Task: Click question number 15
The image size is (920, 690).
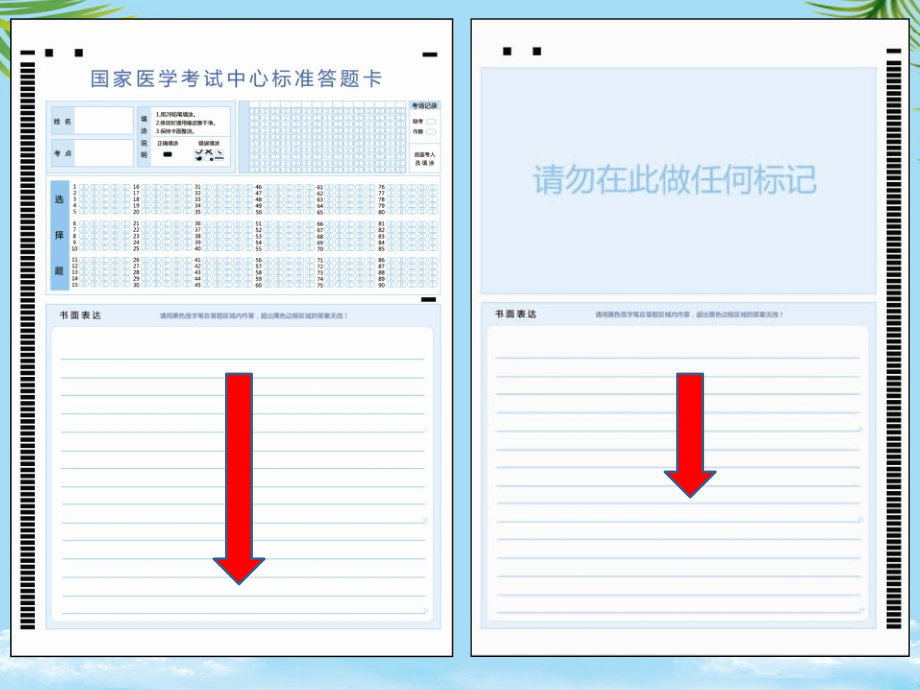Action: click(x=75, y=285)
